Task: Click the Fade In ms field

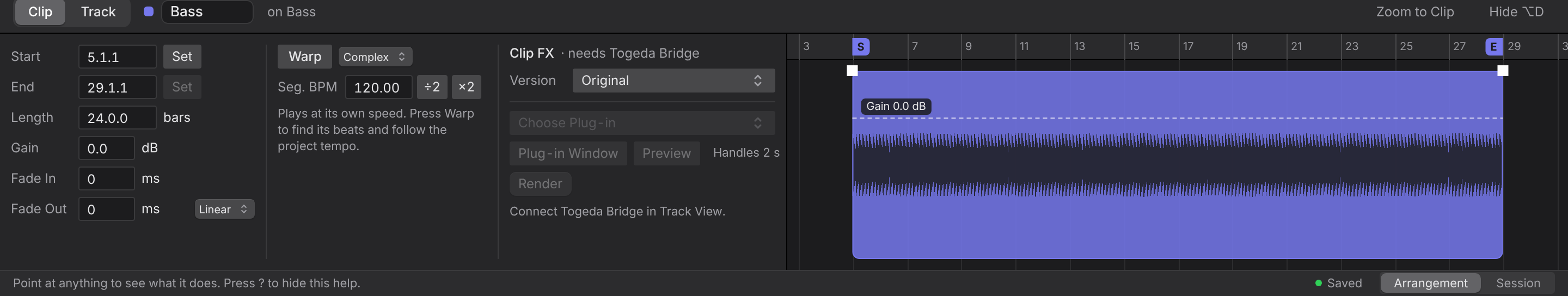Action: point(107,178)
